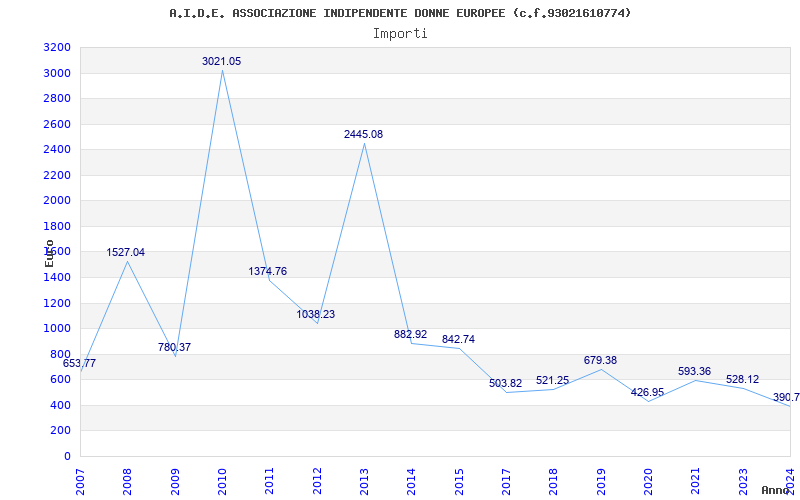Click the 842.74 value label
Screen dimensions: 800x500
458,339
